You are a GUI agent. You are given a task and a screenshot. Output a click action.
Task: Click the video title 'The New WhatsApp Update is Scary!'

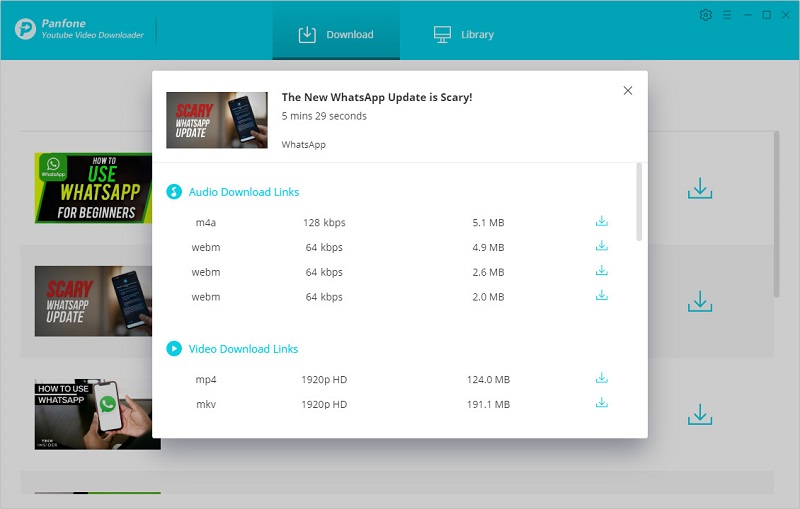[x=377, y=97]
